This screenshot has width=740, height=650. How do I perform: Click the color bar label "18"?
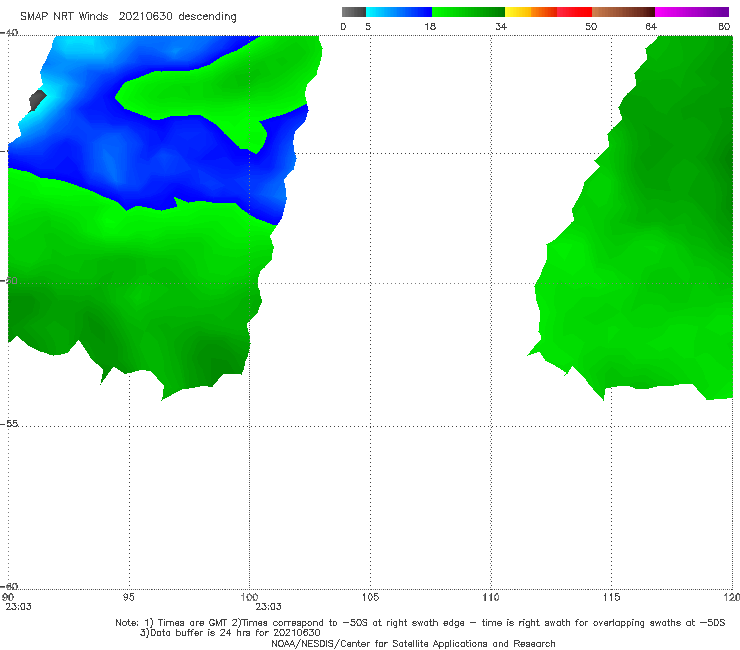[430, 26]
